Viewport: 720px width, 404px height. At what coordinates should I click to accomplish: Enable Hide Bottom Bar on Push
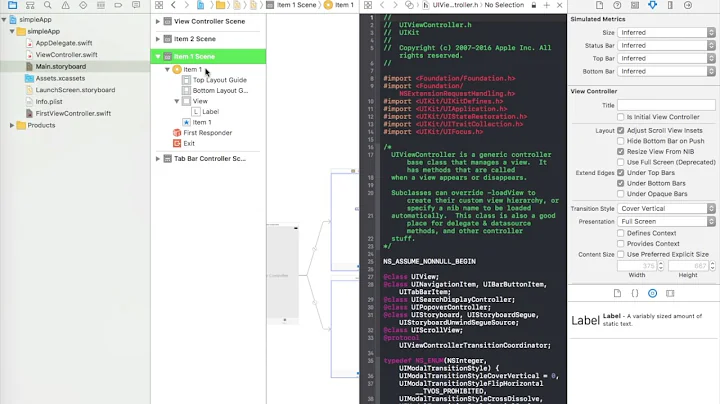coord(621,141)
